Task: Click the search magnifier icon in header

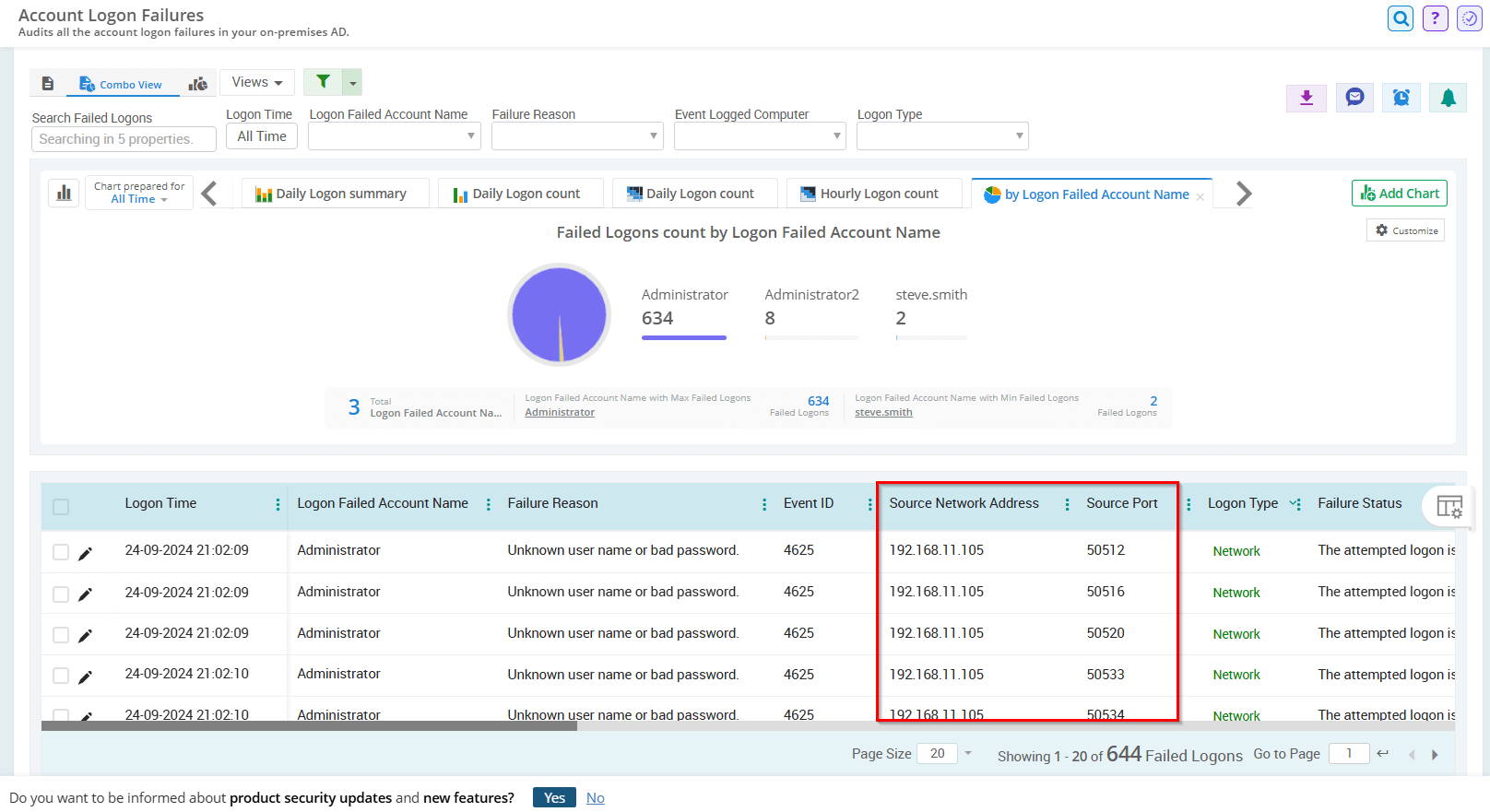Action: click(x=1400, y=18)
